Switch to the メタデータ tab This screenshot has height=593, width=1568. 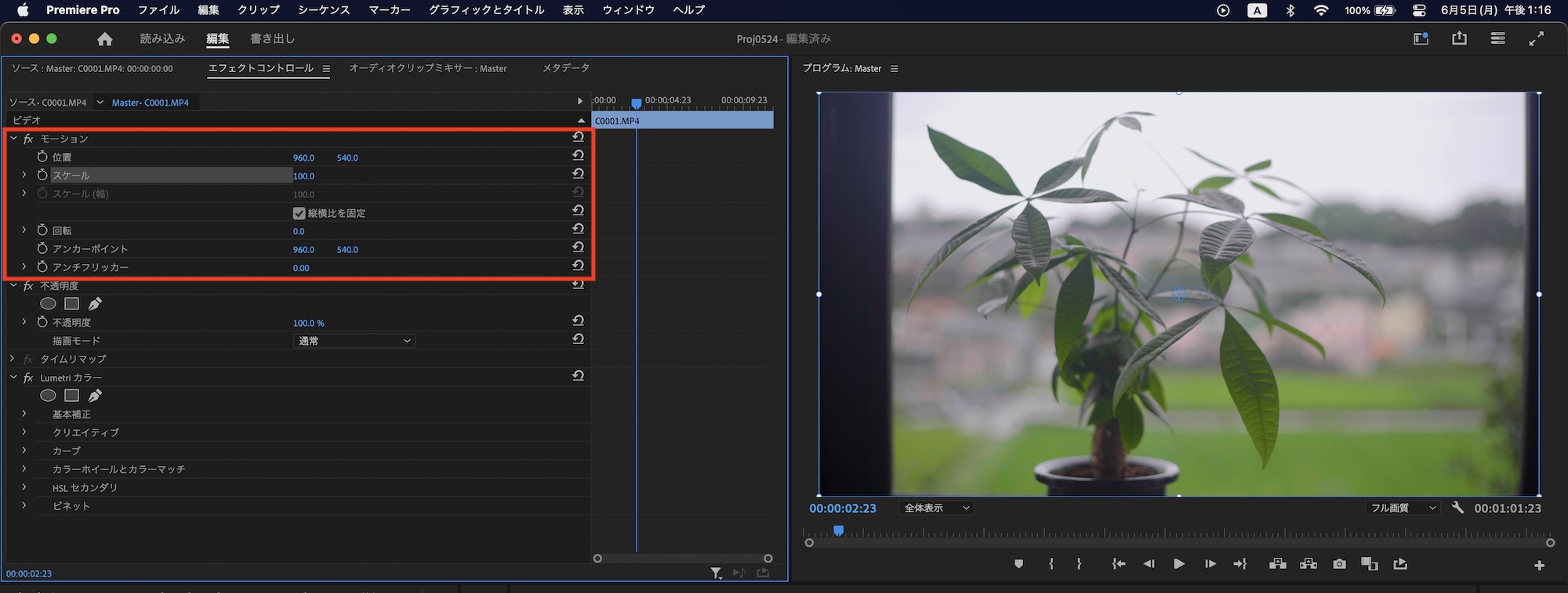coord(565,69)
